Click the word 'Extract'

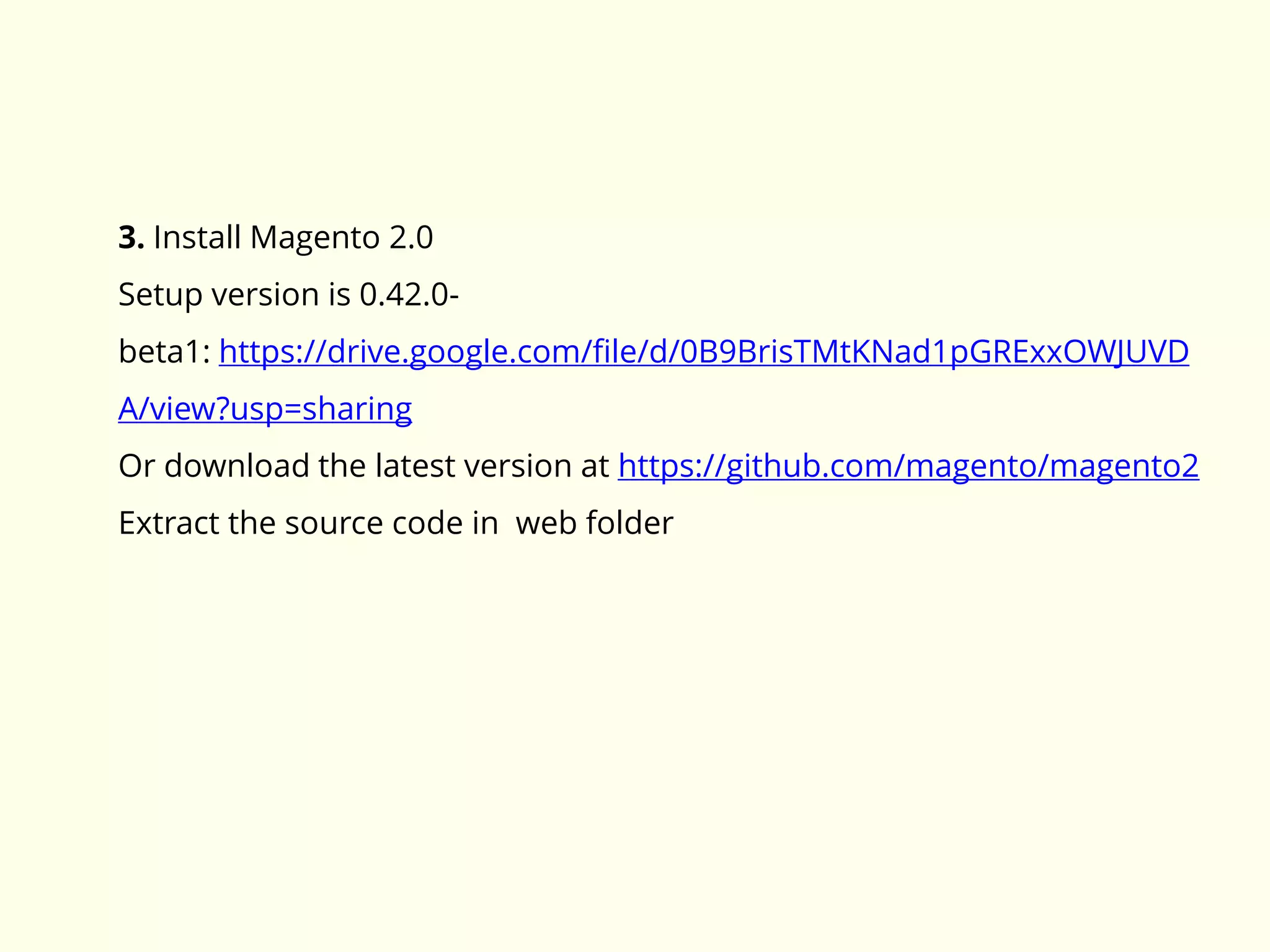(x=169, y=523)
